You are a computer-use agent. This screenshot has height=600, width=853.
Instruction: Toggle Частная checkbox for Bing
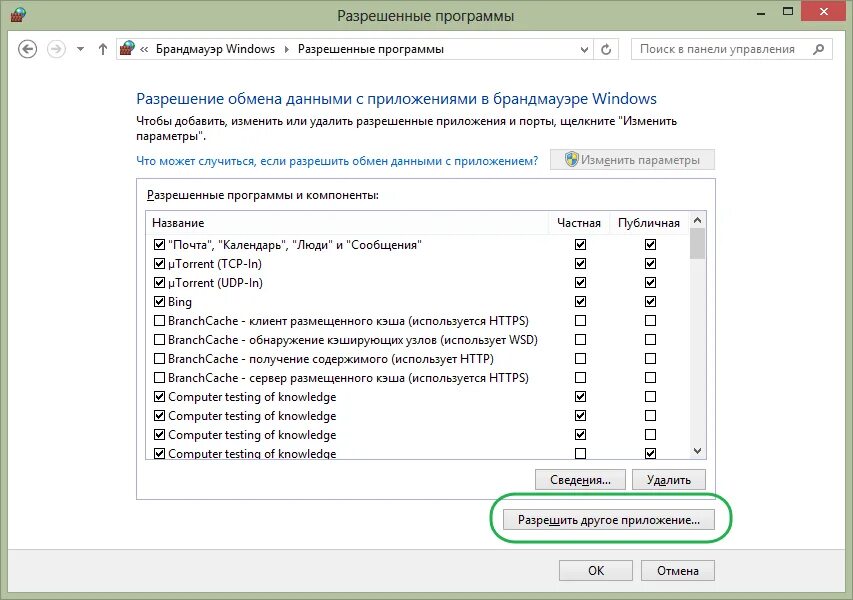580,301
